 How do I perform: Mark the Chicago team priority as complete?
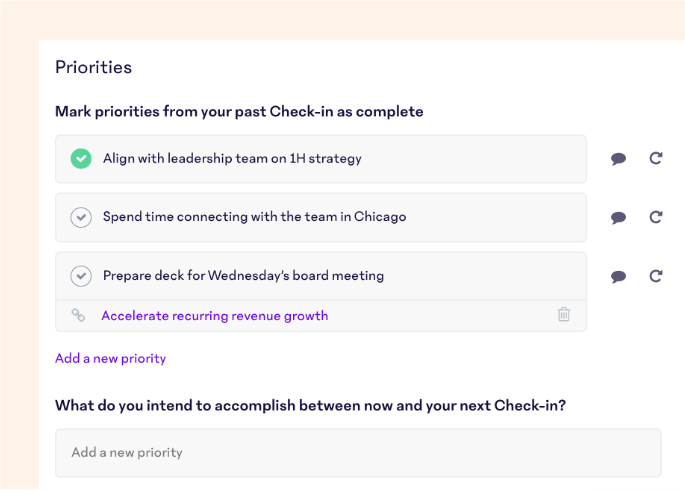tap(81, 217)
